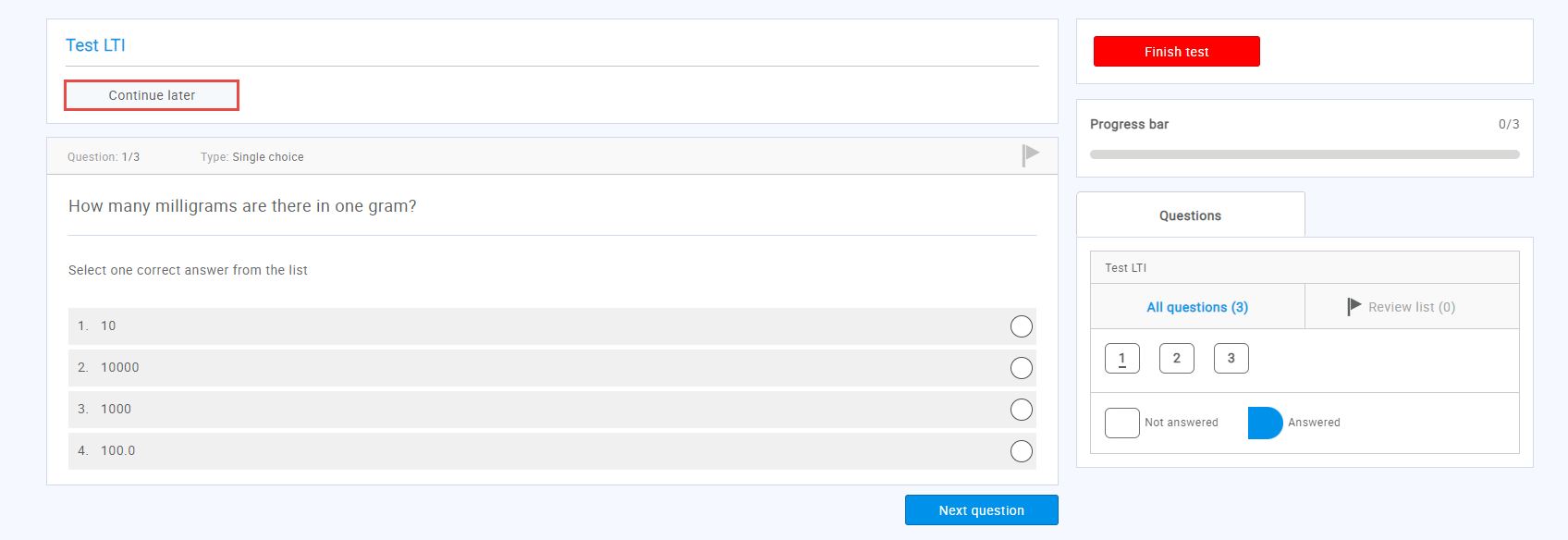Flag question 1 for review
This screenshot has width=1568, height=540.
click(x=1030, y=155)
